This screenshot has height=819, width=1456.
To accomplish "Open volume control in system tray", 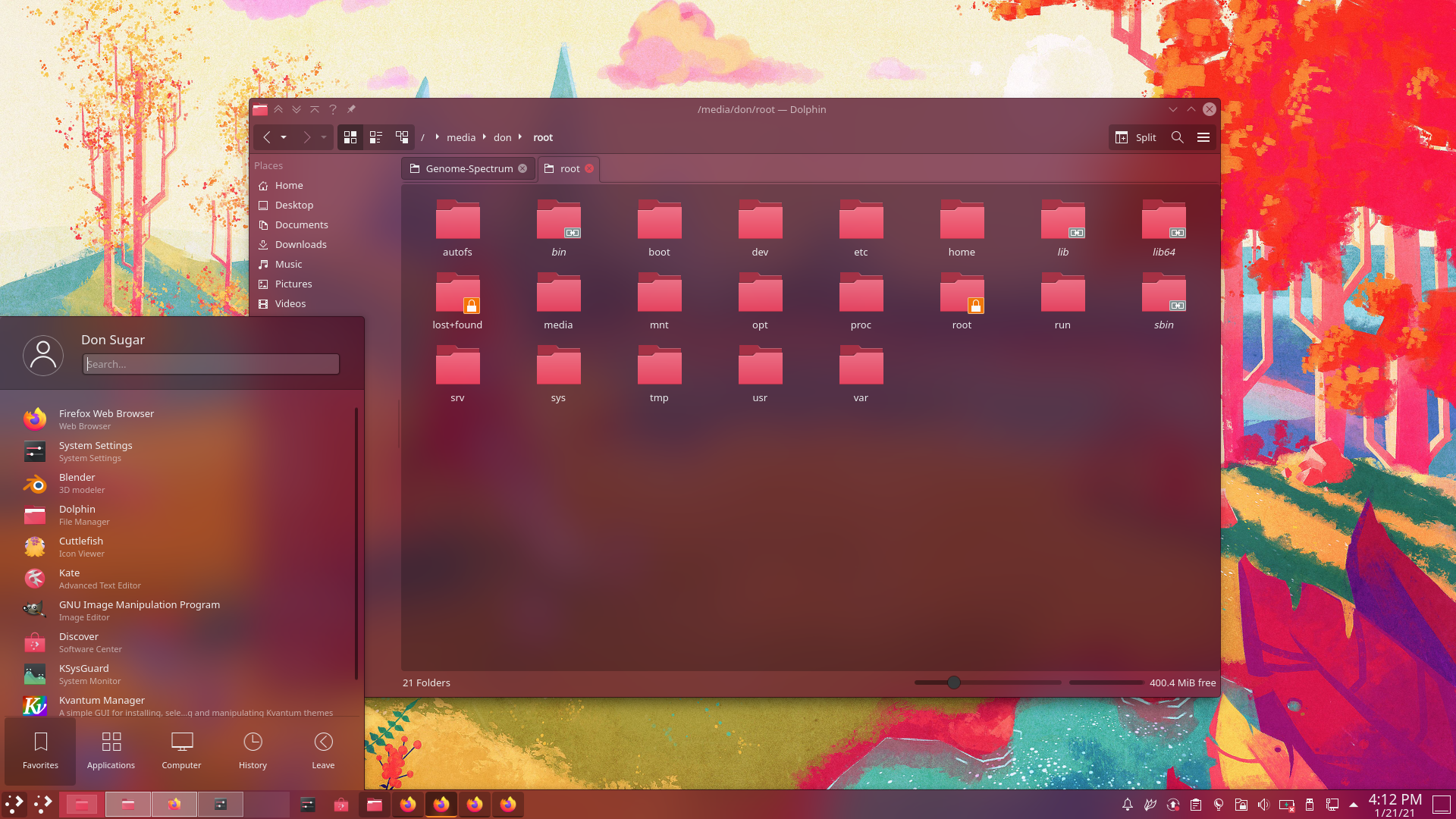I will (1263, 805).
